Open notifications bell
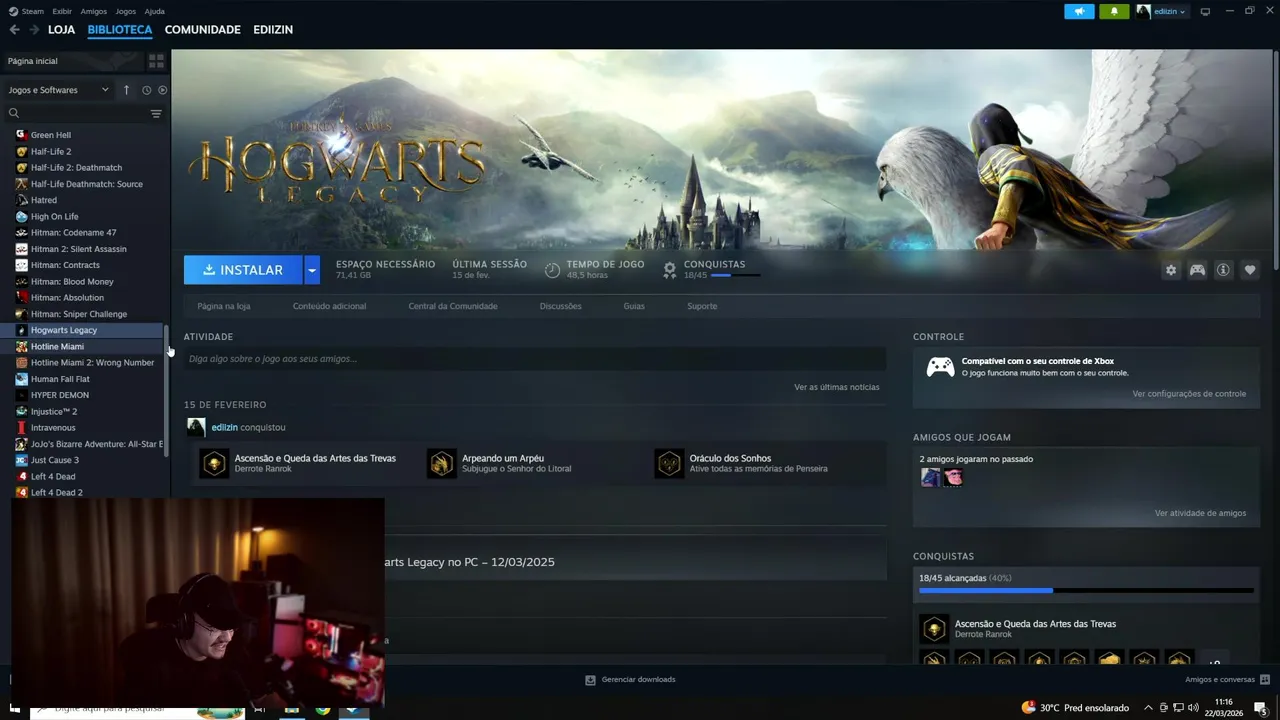Viewport: 1280px width, 720px height. point(1114,11)
